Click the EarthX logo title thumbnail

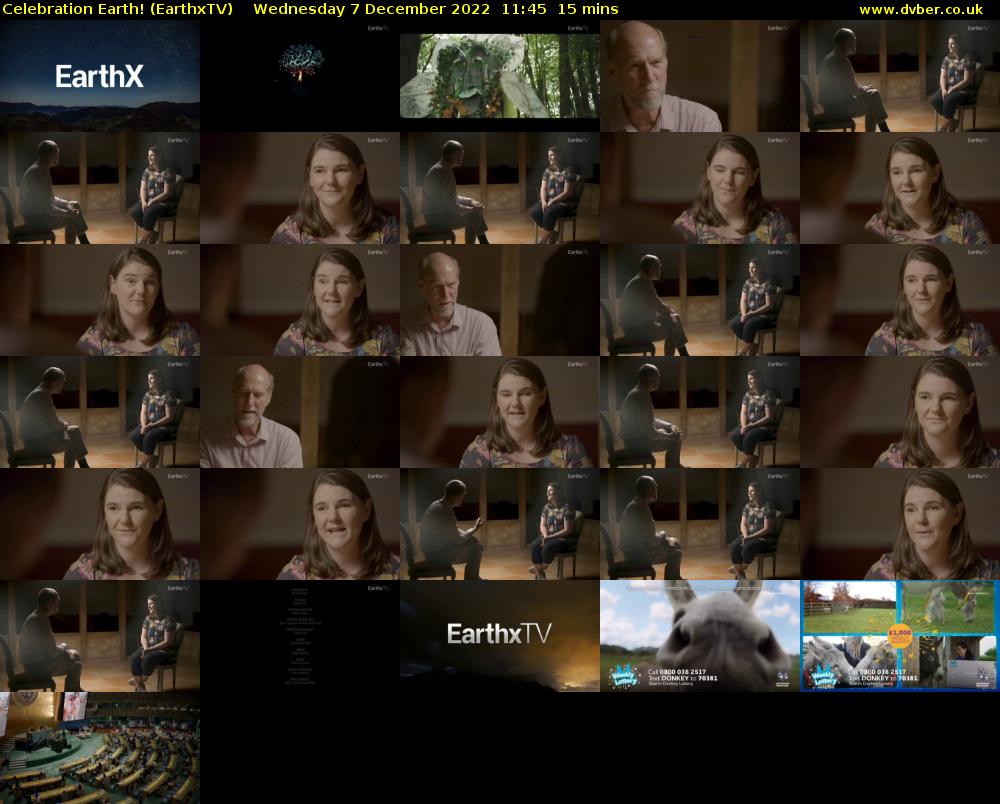pos(99,76)
